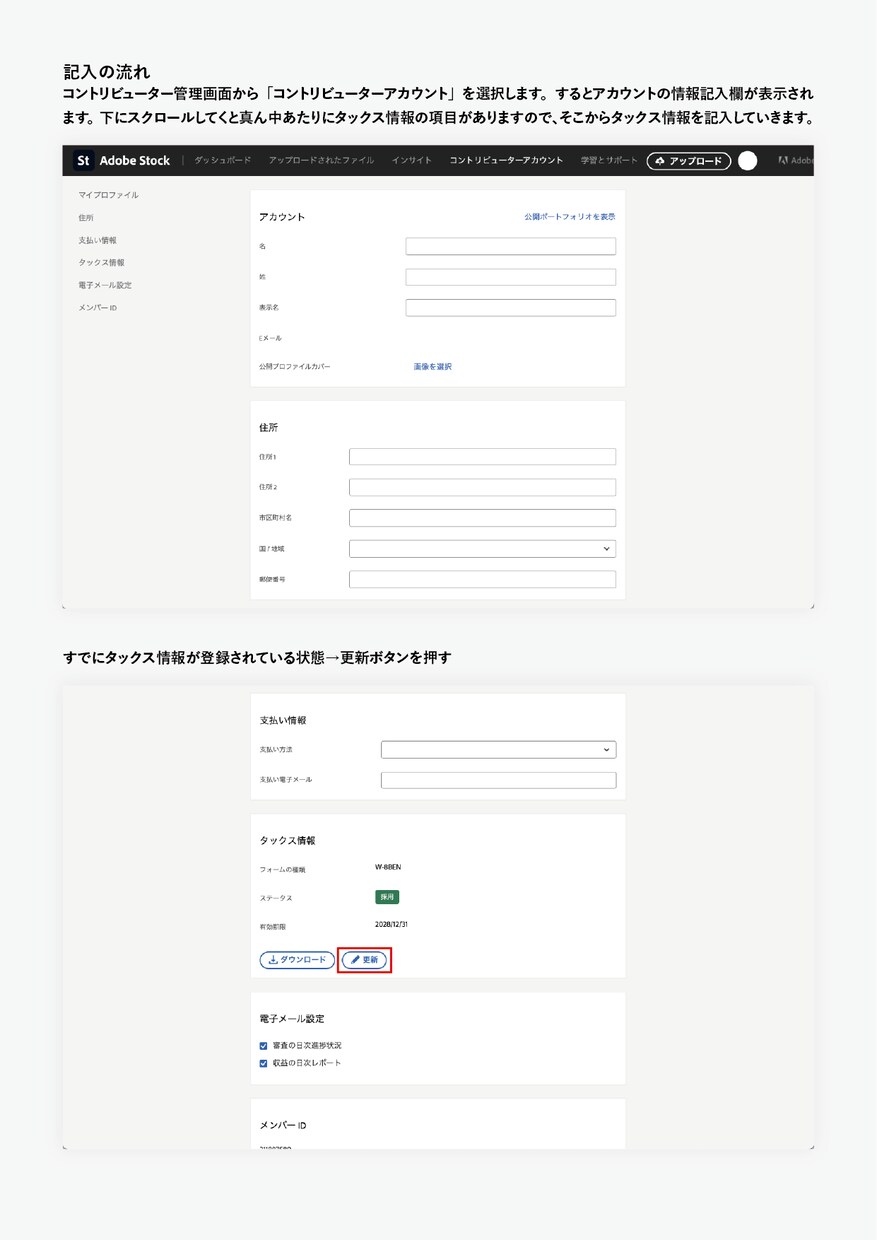Click the 画像を選択 link
This screenshot has width=877, height=1240.
(432, 367)
